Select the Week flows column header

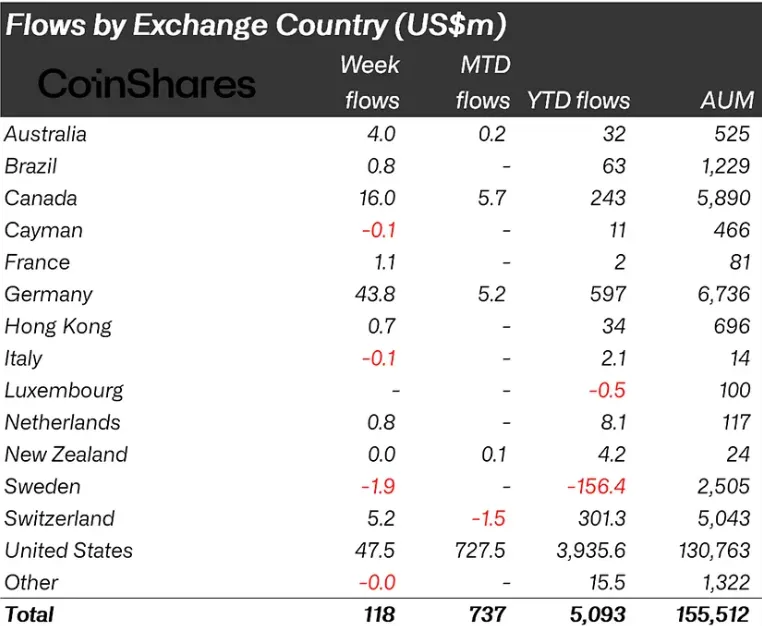coord(370,83)
